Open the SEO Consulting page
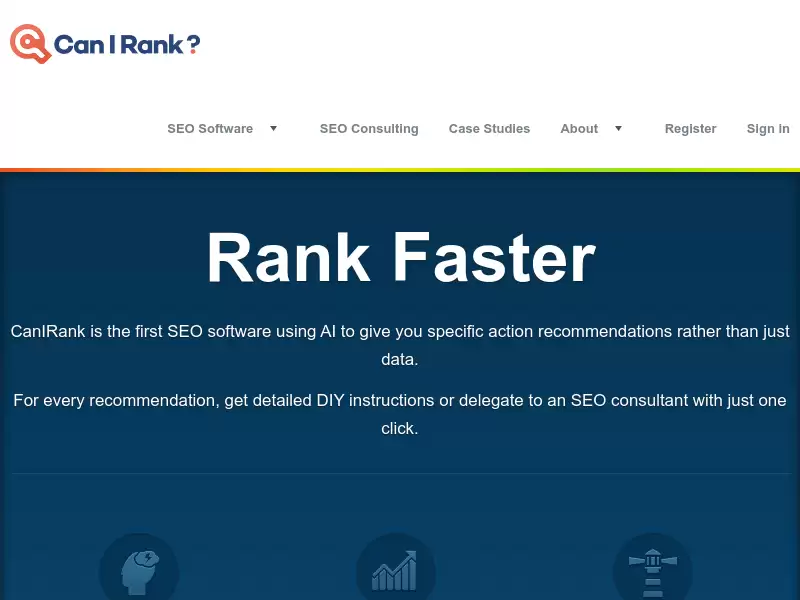This screenshot has width=800, height=600. pyautogui.click(x=369, y=129)
